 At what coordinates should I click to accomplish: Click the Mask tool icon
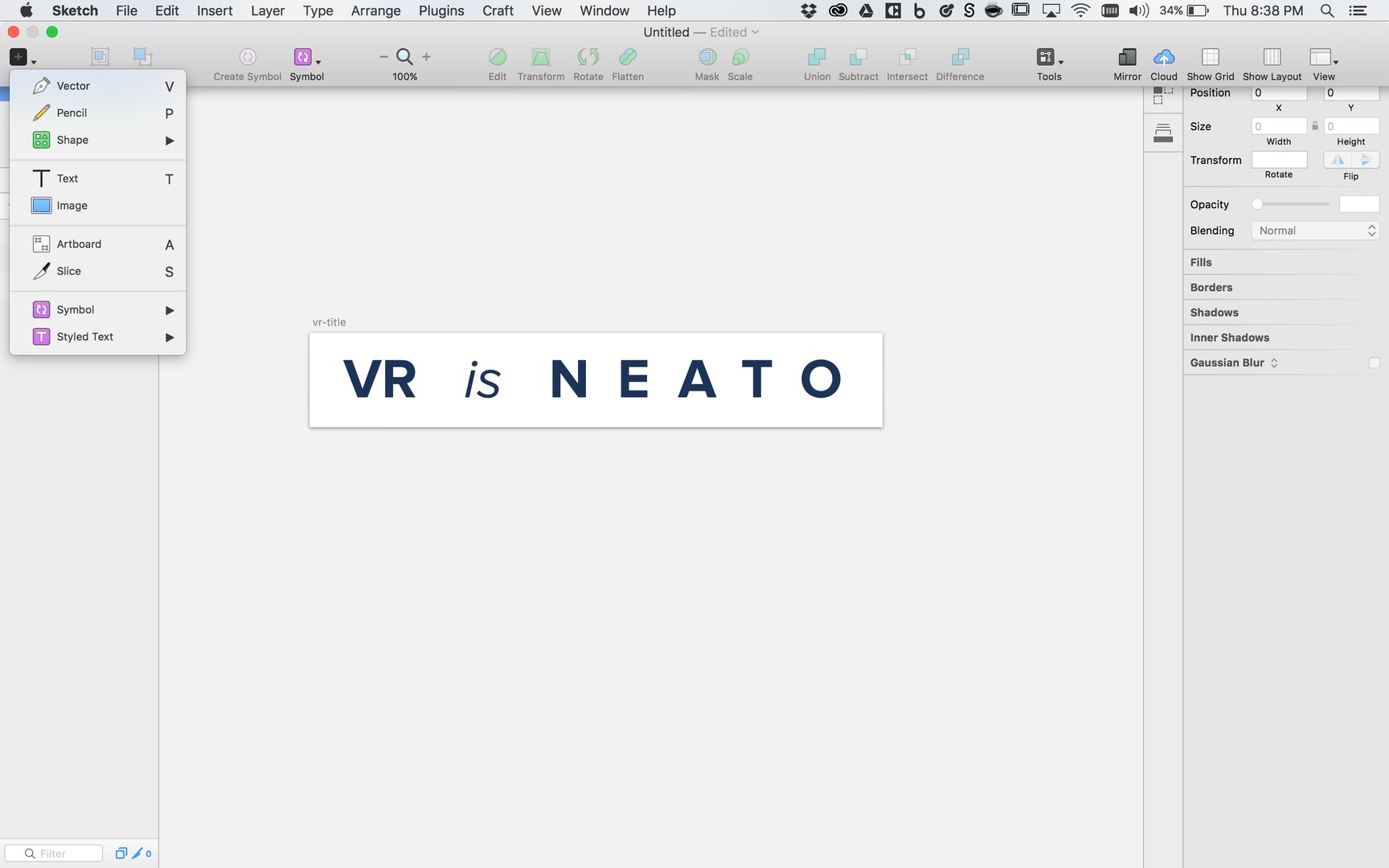pyautogui.click(x=707, y=58)
